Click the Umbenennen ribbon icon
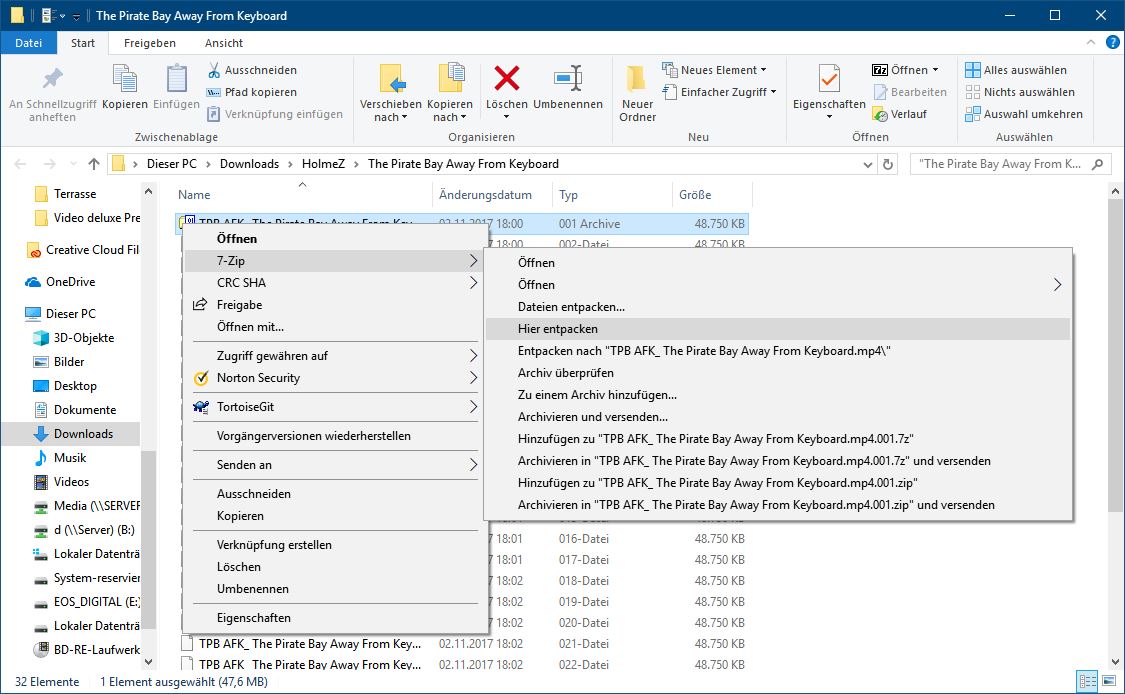This screenshot has width=1125, height=694. (568, 78)
